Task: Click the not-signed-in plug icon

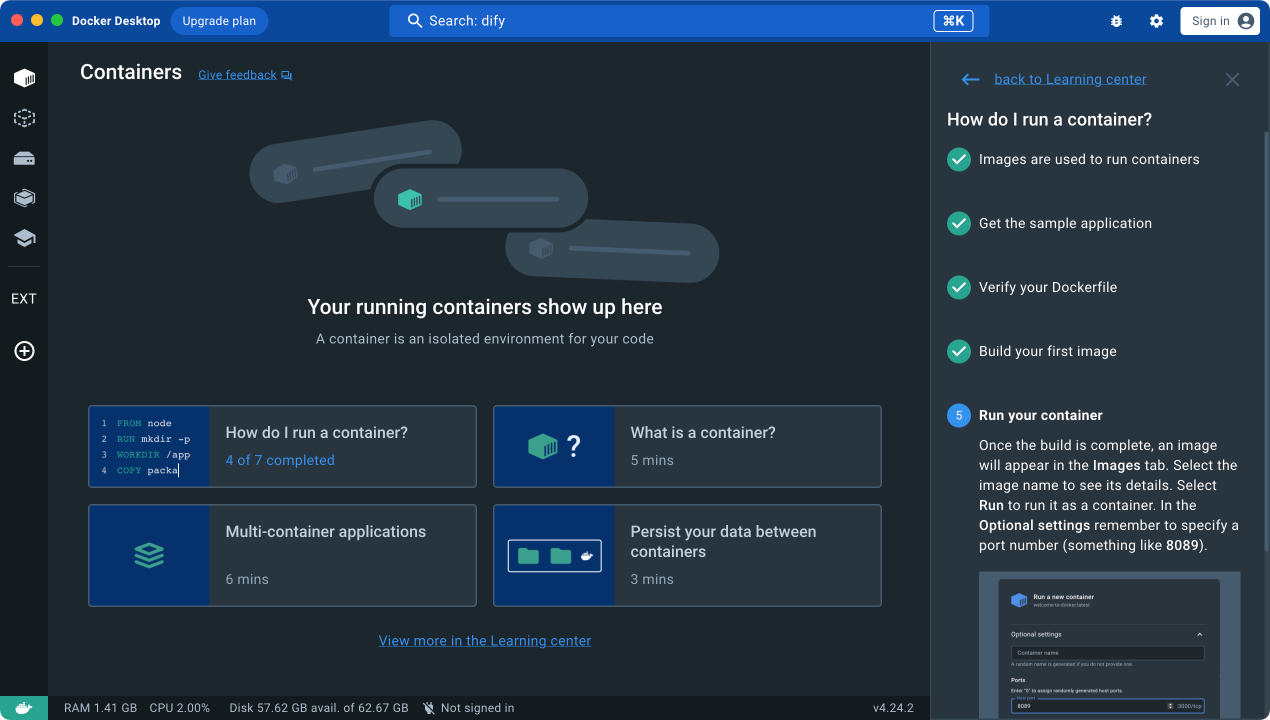Action: click(429, 708)
